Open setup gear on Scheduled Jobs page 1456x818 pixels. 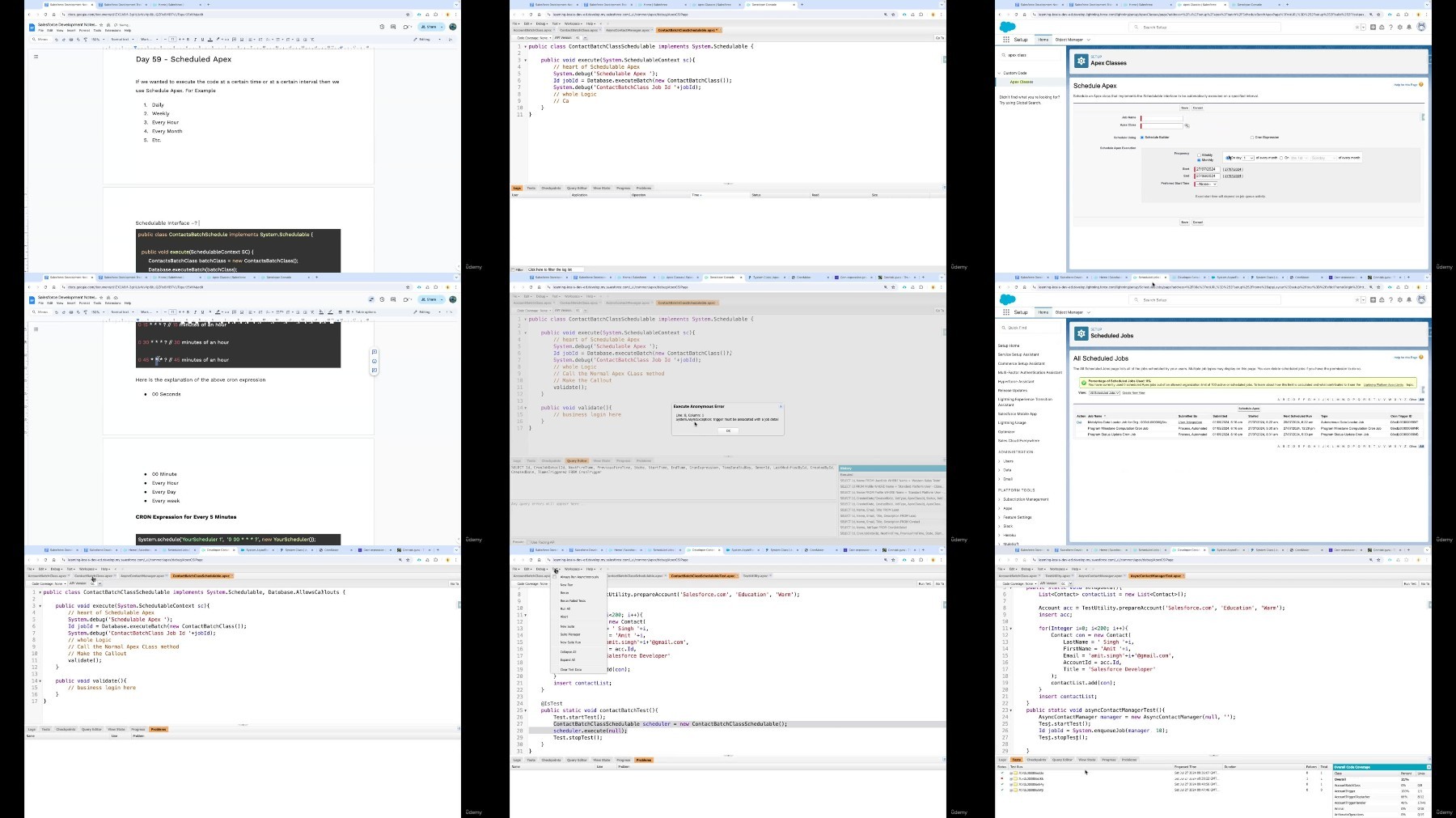pos(1400,300)
